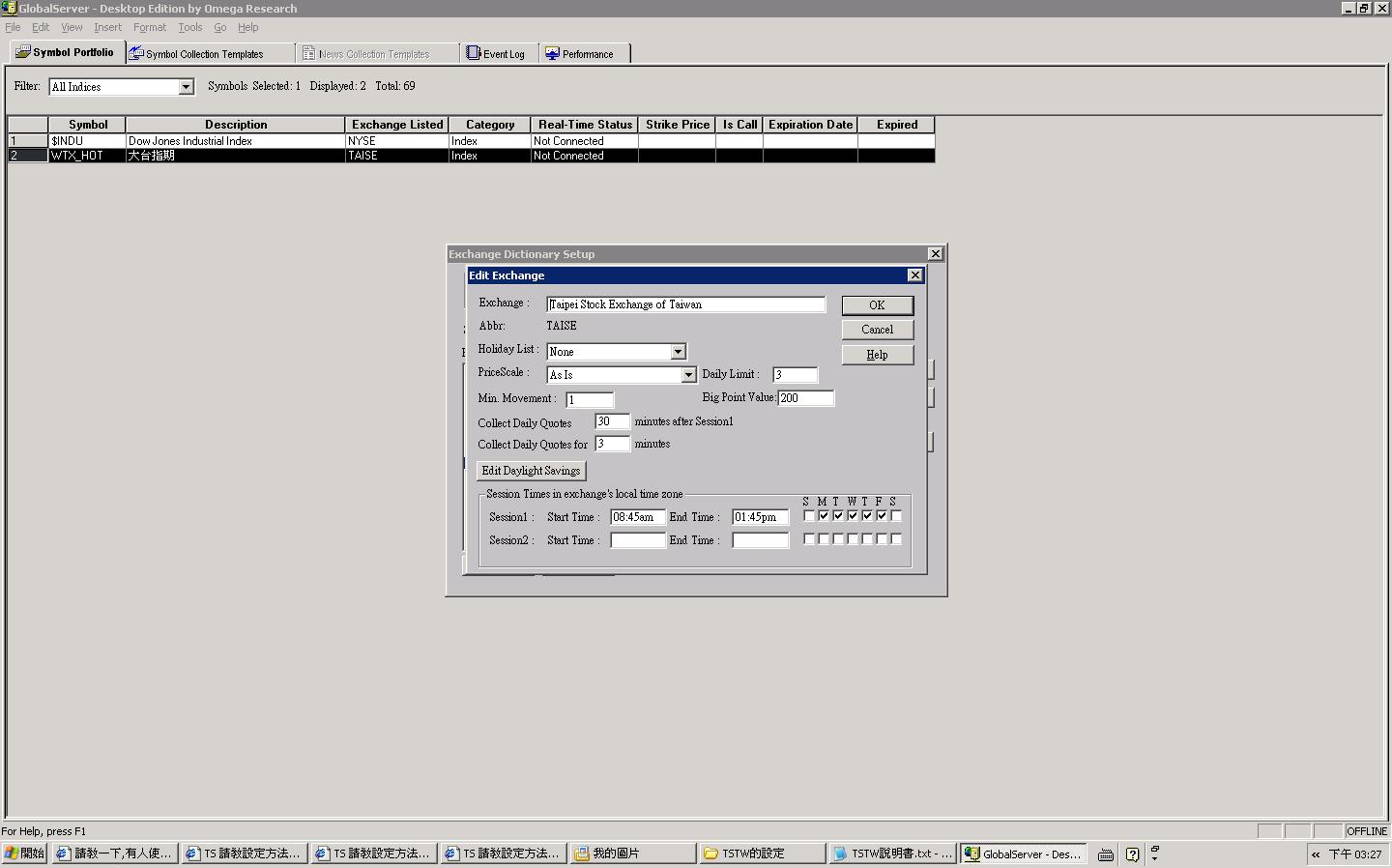This screenshot has height=868, width=1392.
Task: Uncheck Tuesday for Session1
Action: tap(838, 515)
